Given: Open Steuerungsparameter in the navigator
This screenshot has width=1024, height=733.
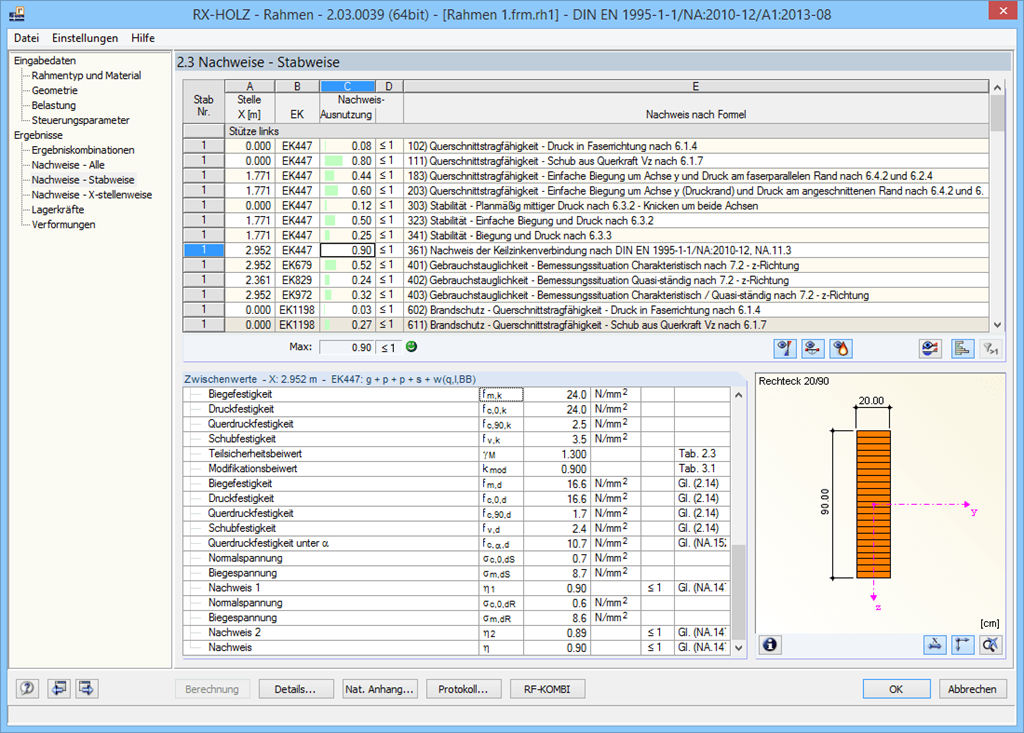Looking at the screenshot, I should pyautogui.click(x=80, y=120).
